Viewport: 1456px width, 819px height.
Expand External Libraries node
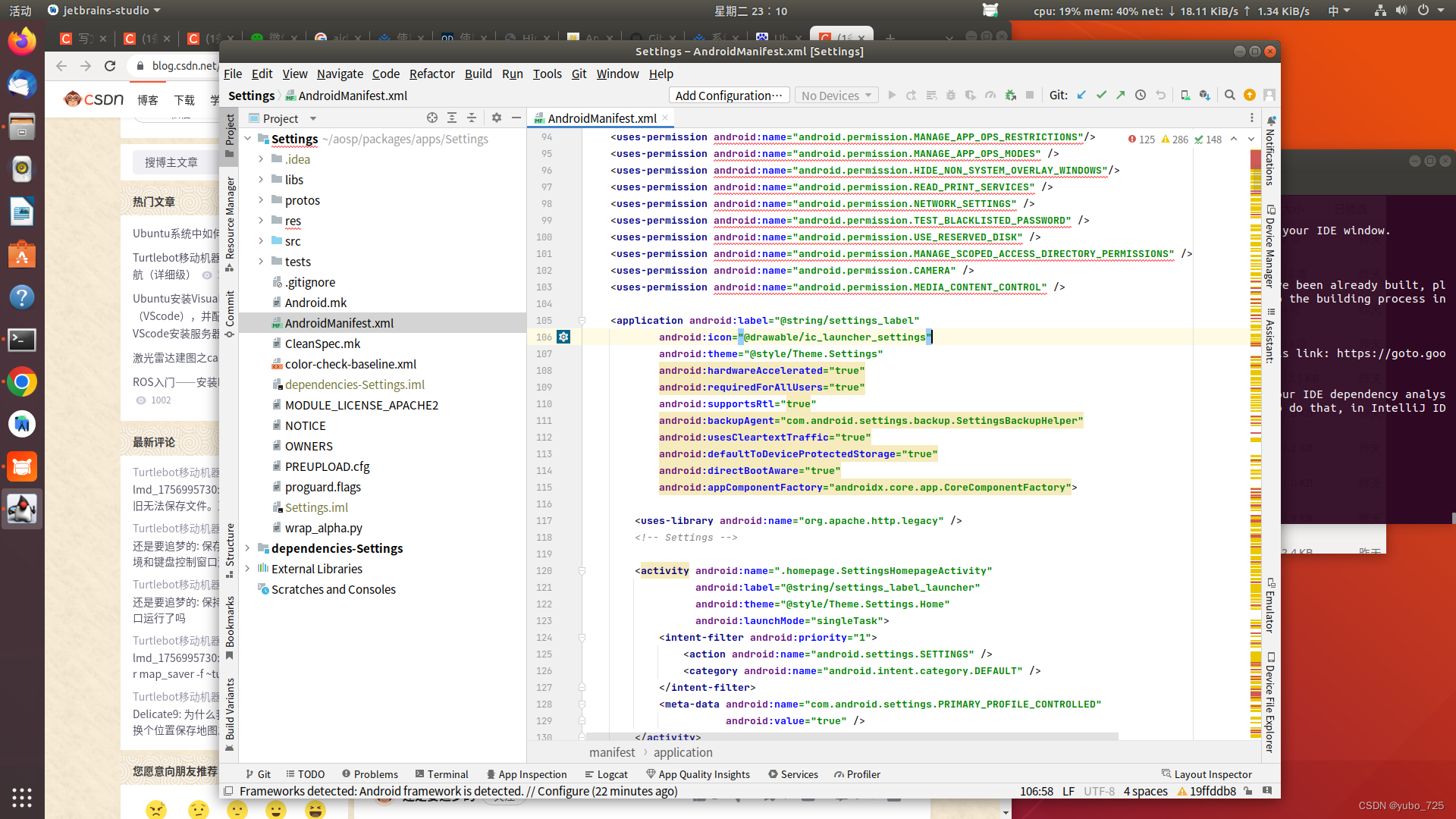[x=247, y=569]
